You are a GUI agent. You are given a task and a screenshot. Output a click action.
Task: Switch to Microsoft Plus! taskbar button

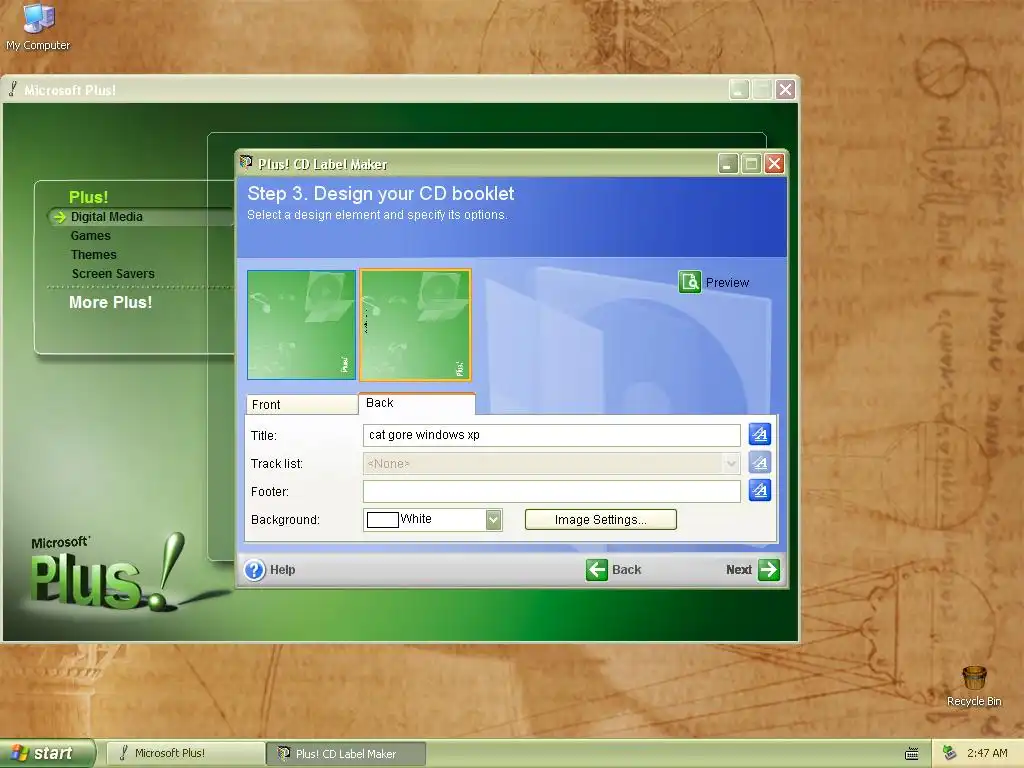(x=185, y=754)
